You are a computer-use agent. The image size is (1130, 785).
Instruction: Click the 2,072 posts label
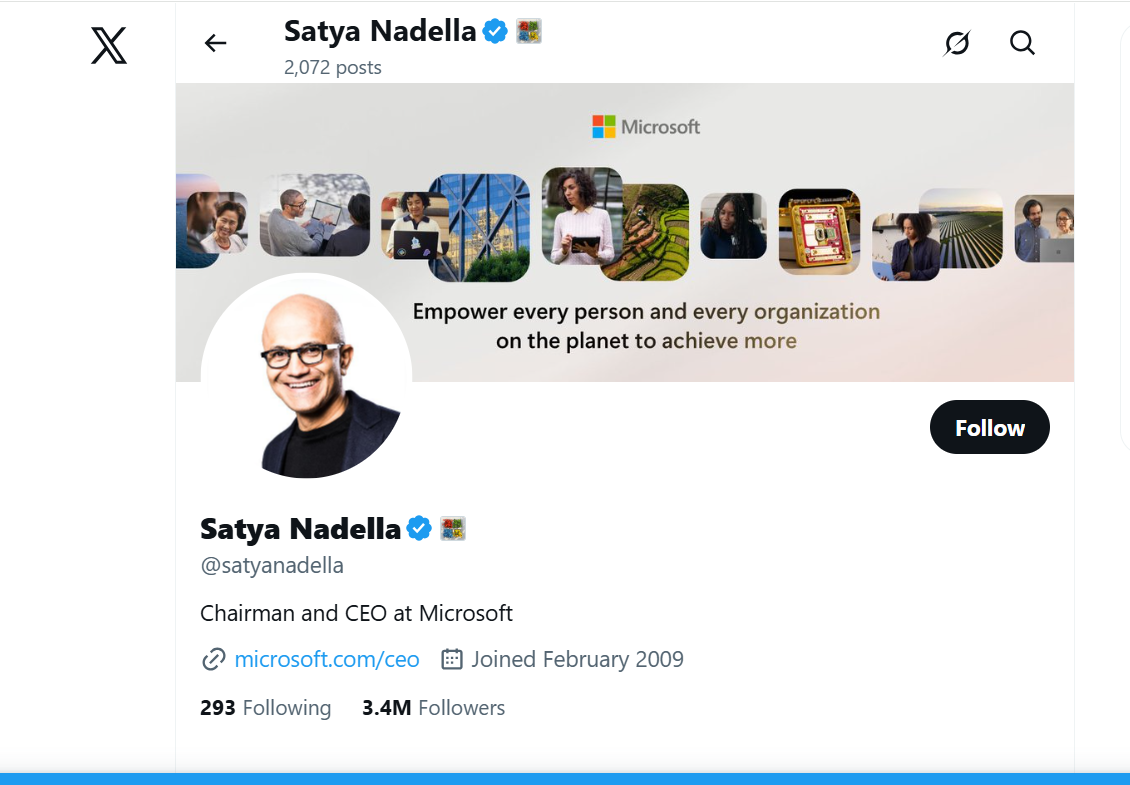(332, 67)
